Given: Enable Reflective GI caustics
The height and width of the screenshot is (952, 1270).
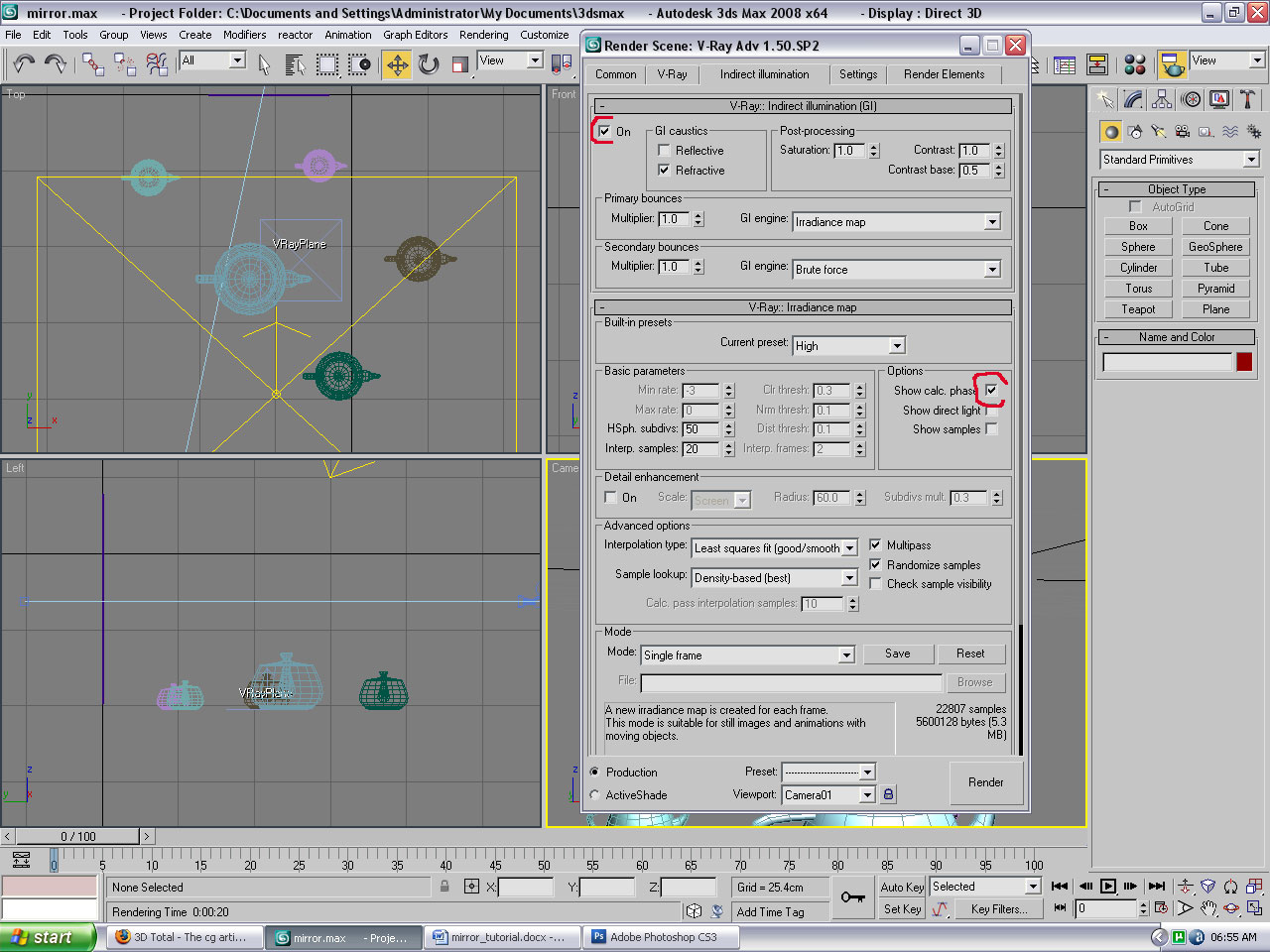Looking at the screenshot, I should 664,151.
